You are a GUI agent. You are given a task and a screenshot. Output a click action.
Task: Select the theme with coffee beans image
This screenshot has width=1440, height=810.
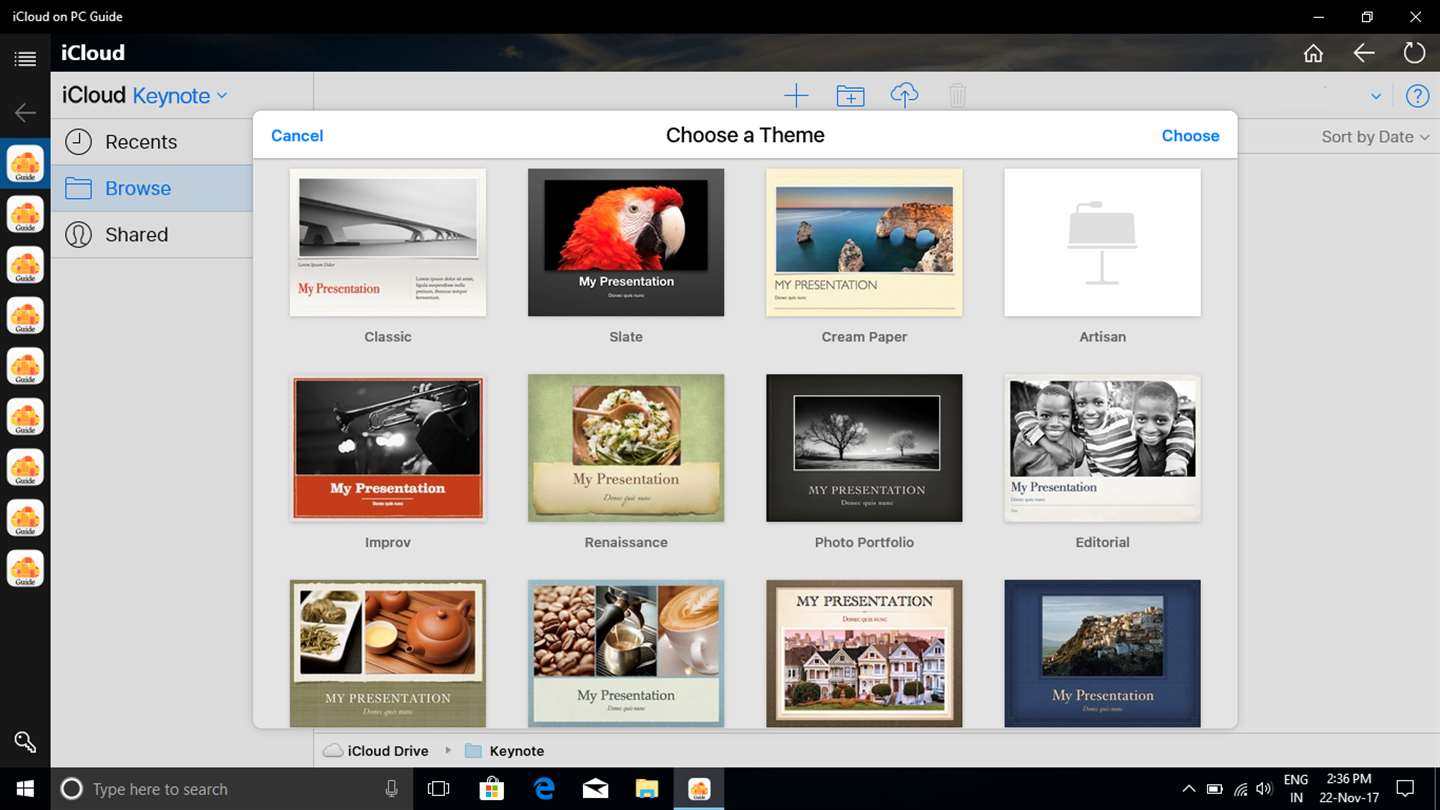(626, 653)
